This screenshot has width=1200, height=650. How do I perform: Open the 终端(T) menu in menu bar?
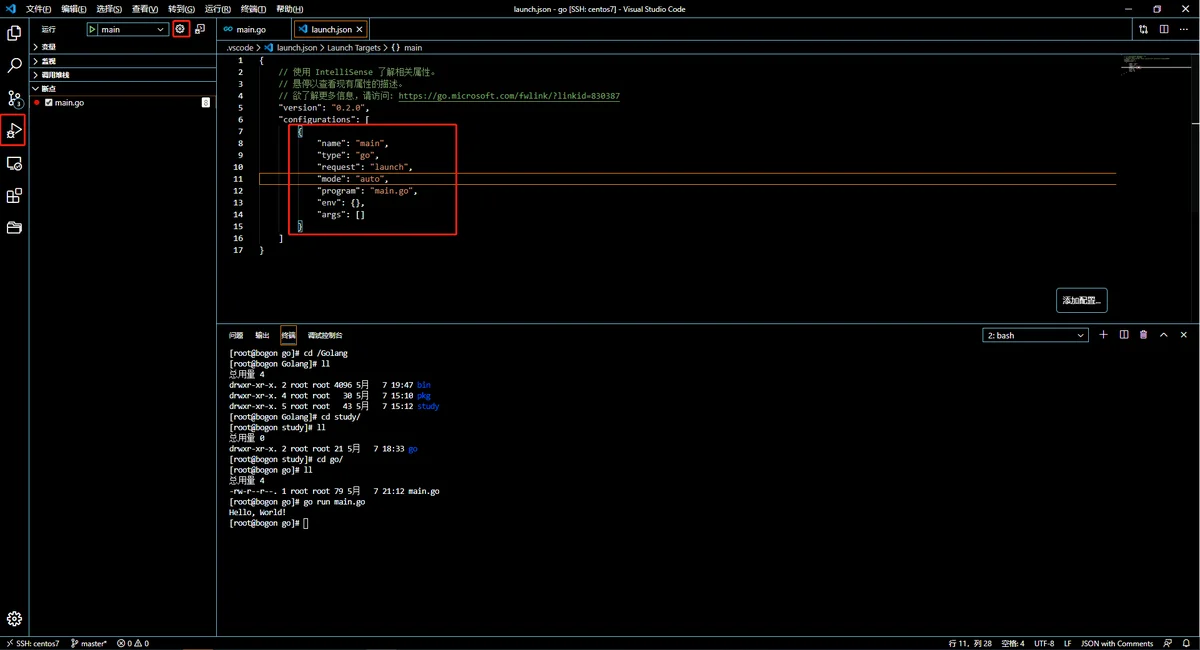pos(253,9)
